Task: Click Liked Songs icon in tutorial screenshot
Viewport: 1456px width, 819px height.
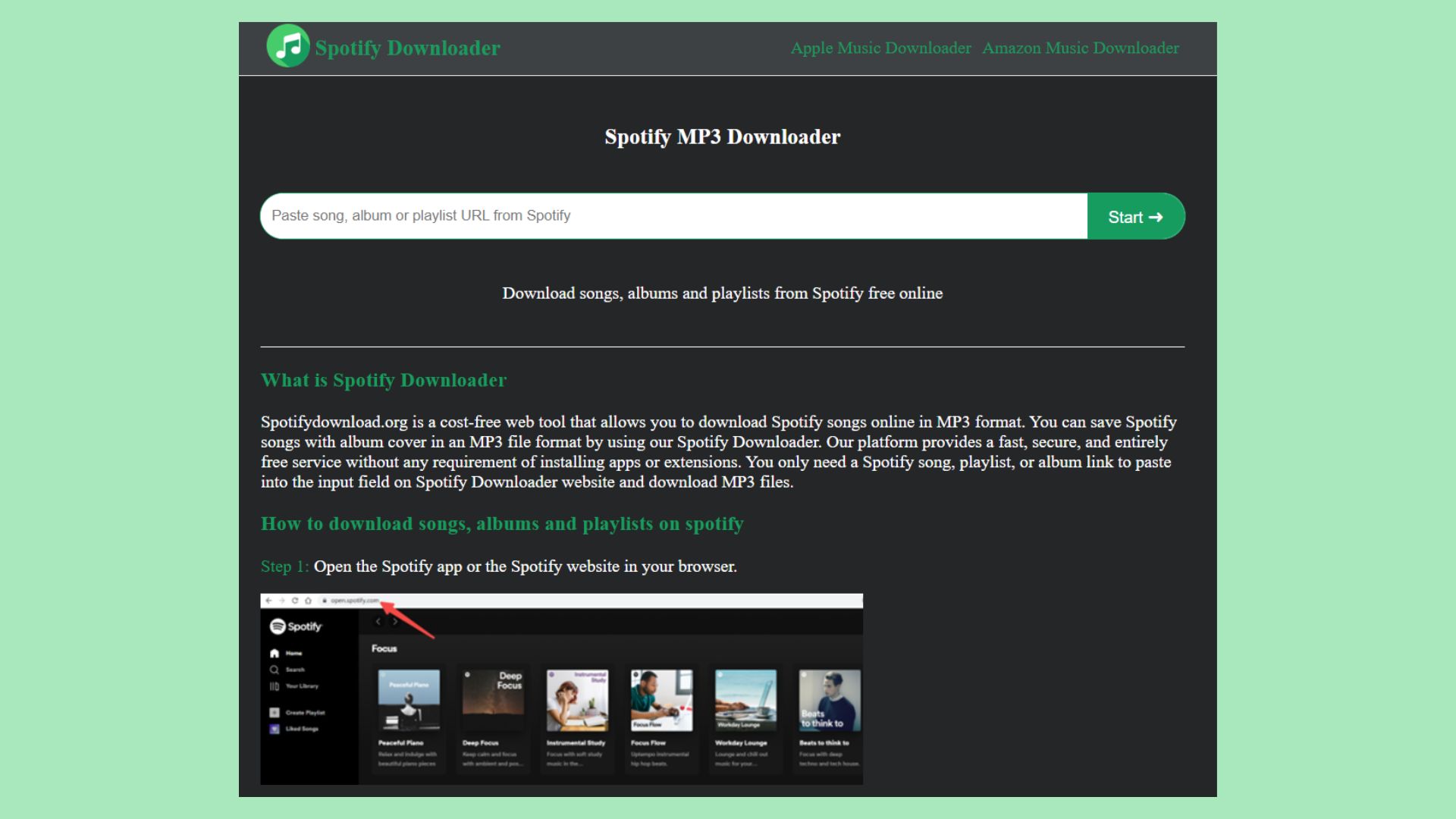Action: pyautogui.click(x=275, y=729)
